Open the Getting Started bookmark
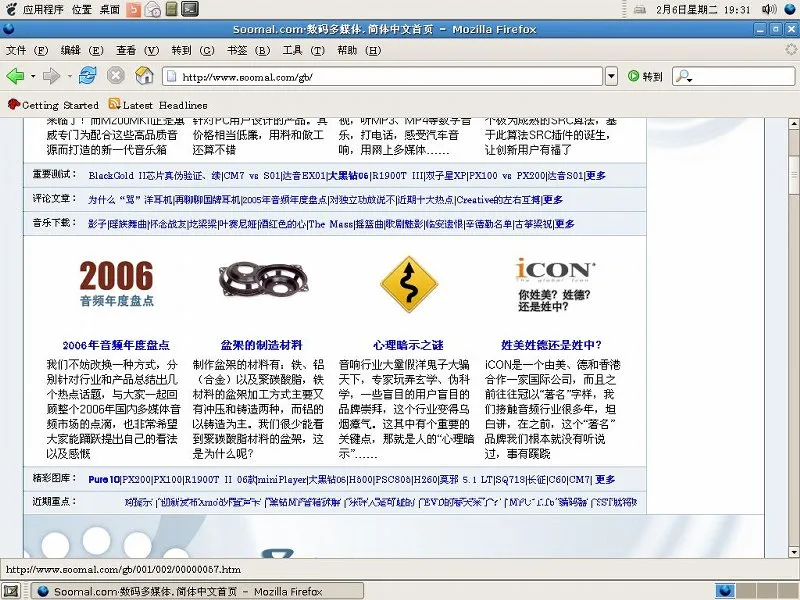 click(53, 105)
